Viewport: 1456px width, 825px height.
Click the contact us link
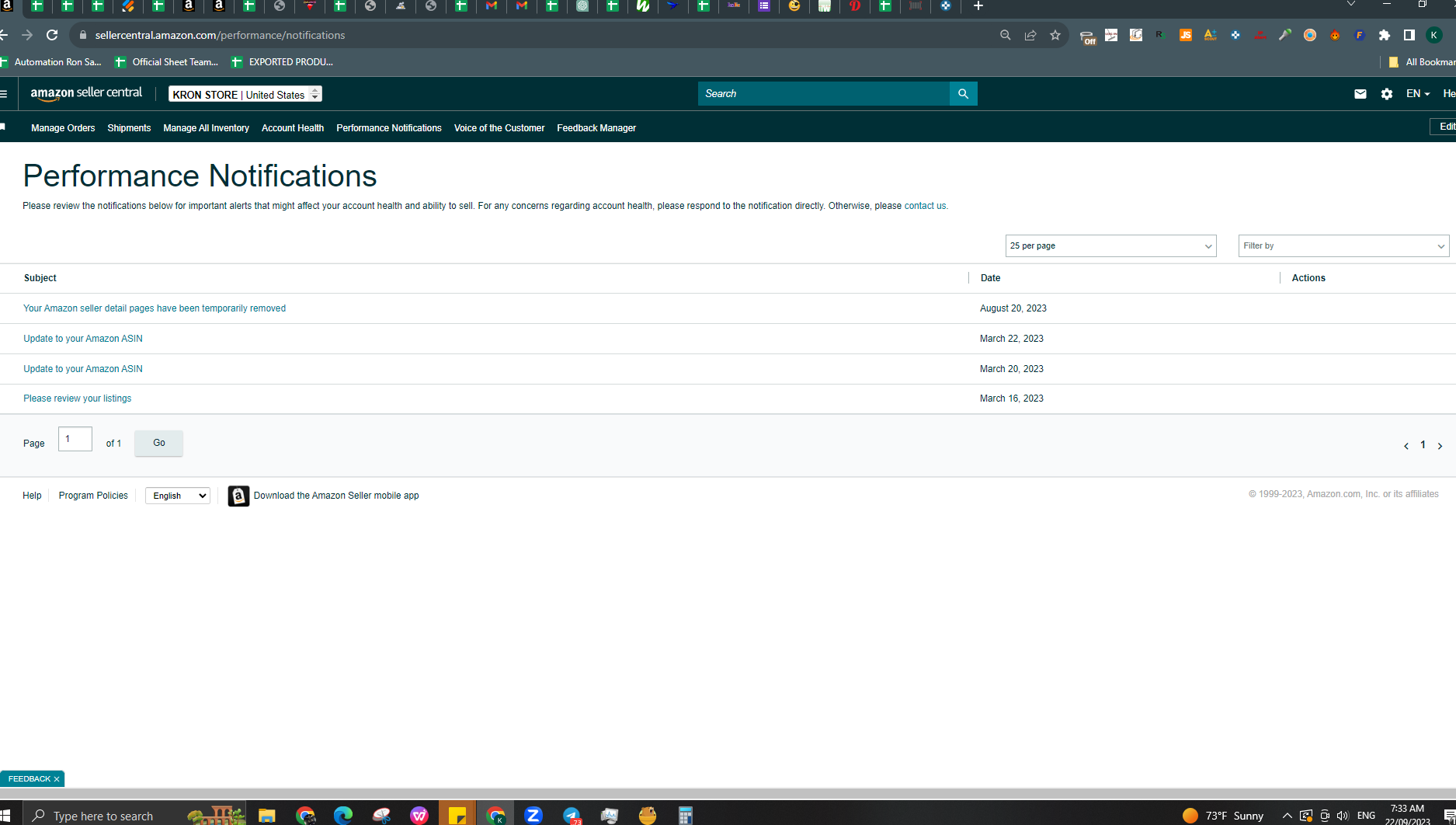coord(925,206)
